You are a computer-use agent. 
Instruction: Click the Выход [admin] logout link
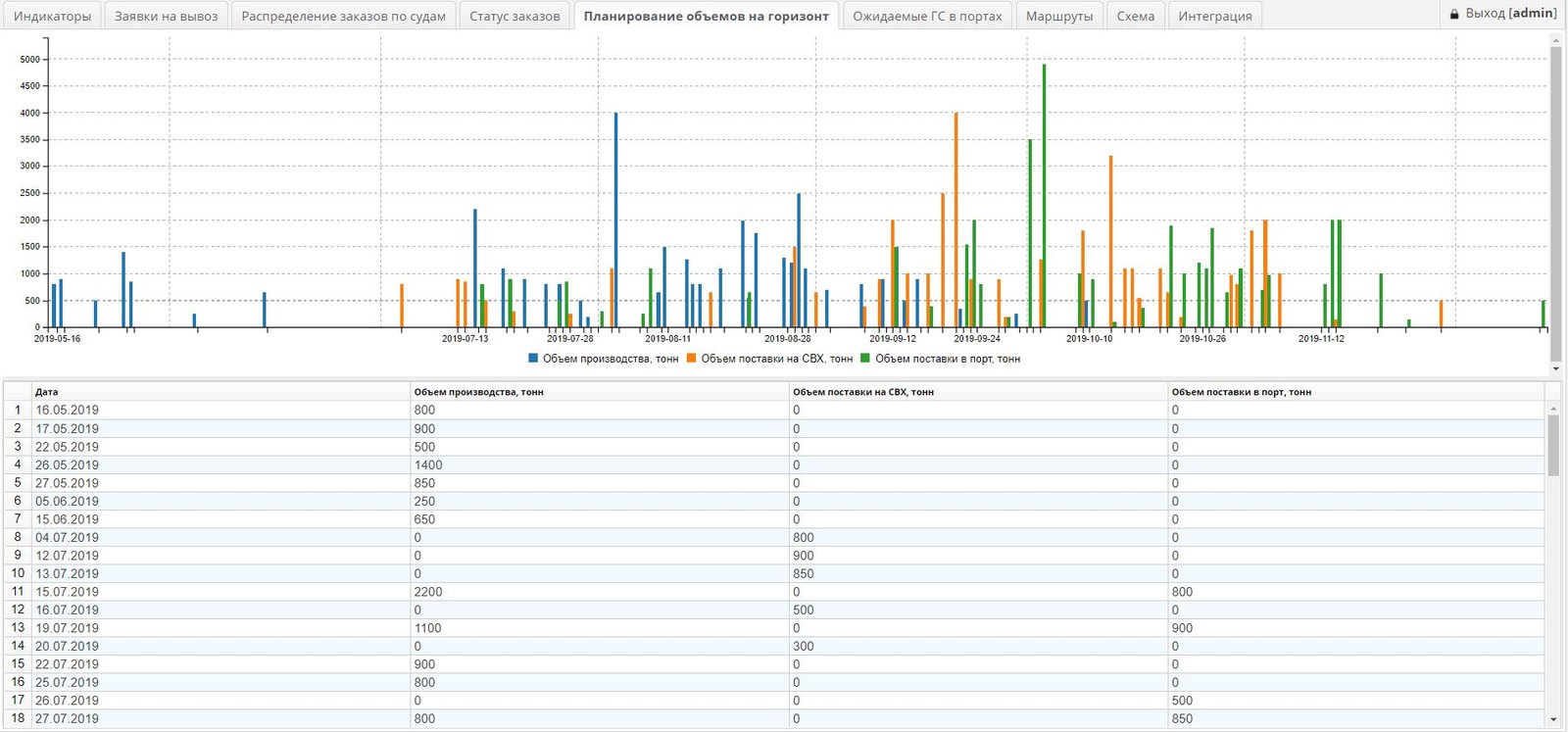(x=1510, y=13)
